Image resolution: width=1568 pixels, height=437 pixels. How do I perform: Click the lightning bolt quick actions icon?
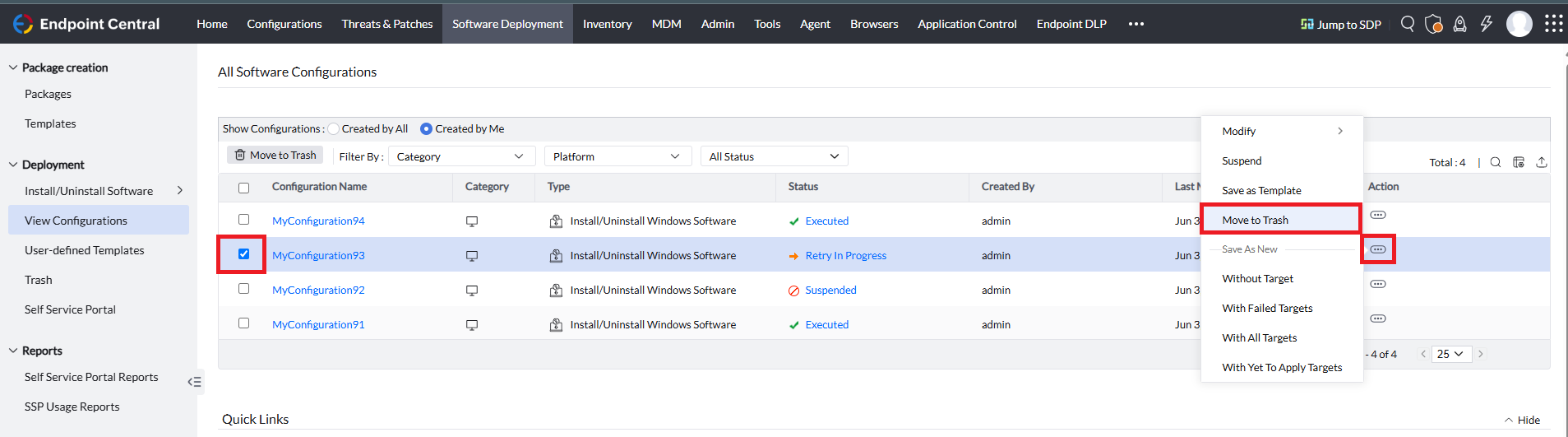coord(1486,24)
